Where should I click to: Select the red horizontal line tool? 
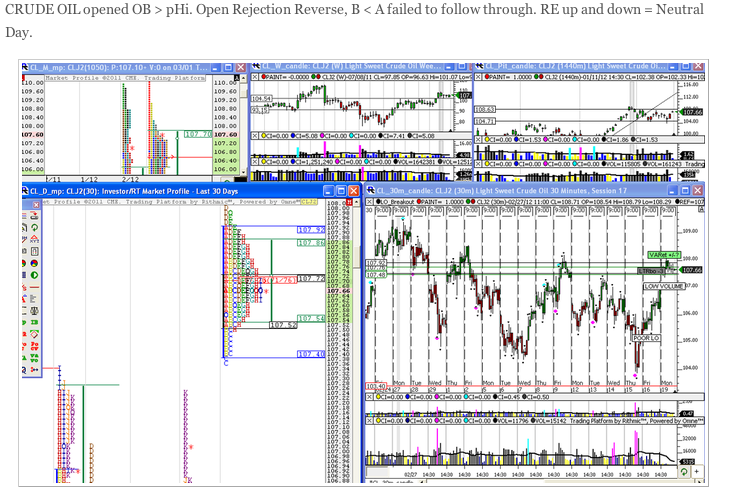point(34,287)
